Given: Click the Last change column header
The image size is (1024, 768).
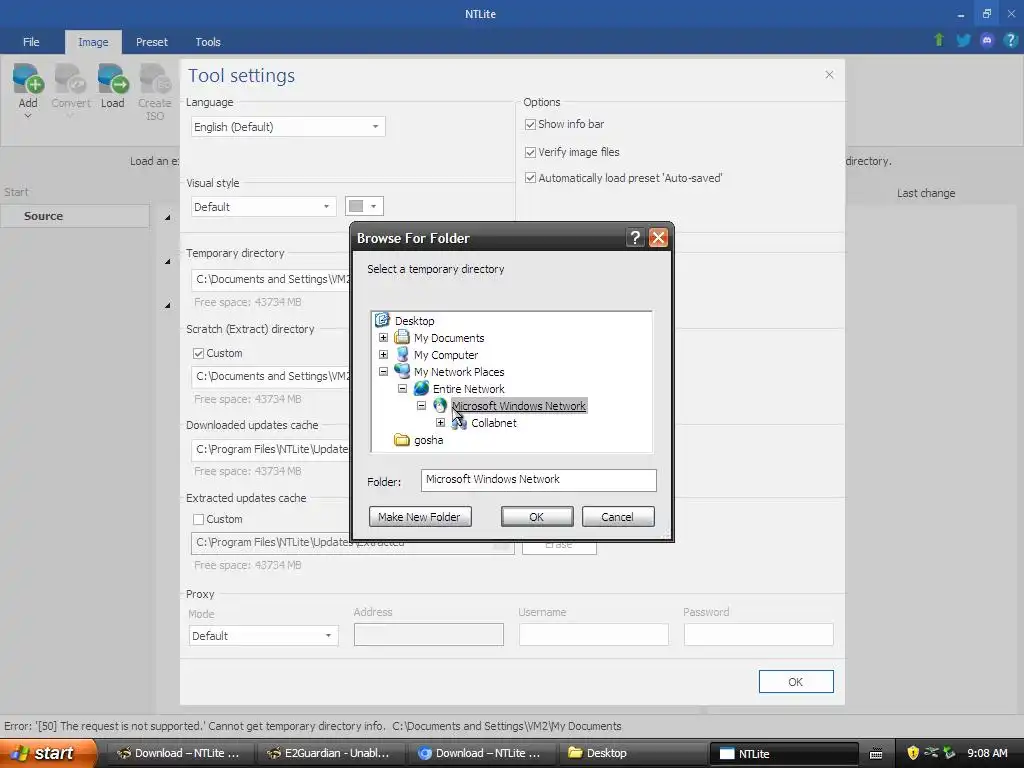Looking at the screenshot, I should pyautogui.click(x=925, y=193).
